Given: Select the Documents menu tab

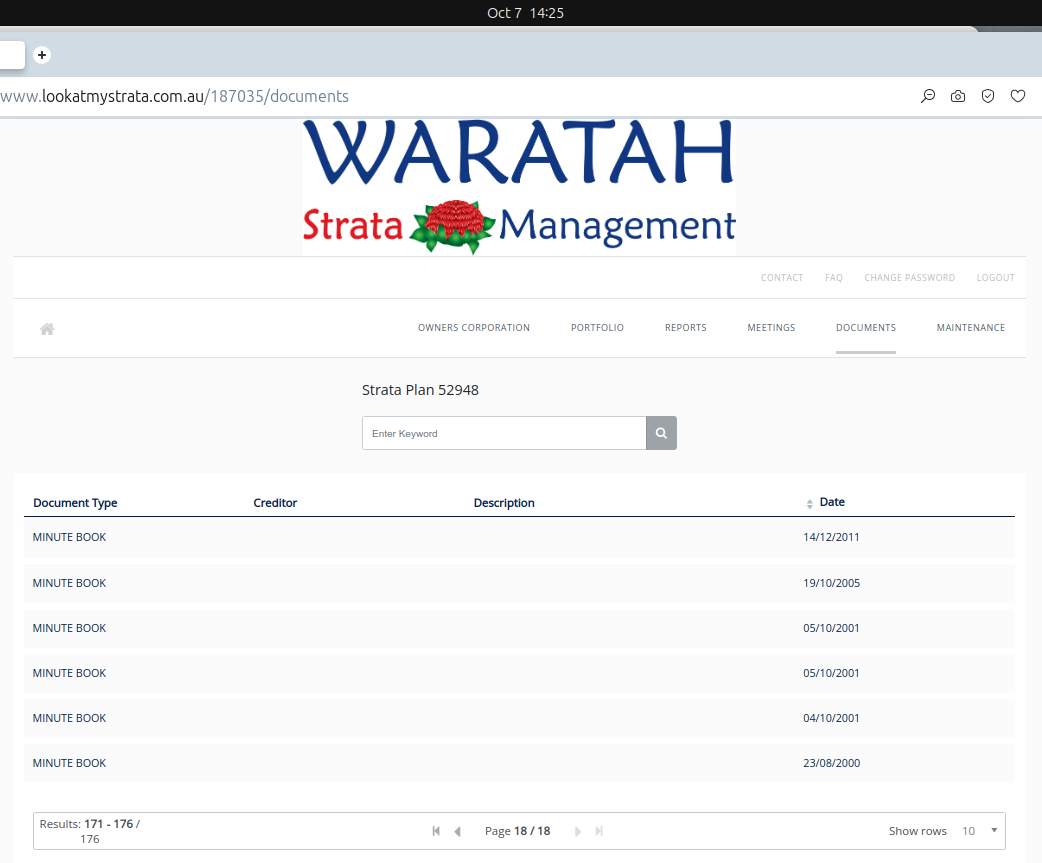Looking at the screenshot, I should pos(866,328).
